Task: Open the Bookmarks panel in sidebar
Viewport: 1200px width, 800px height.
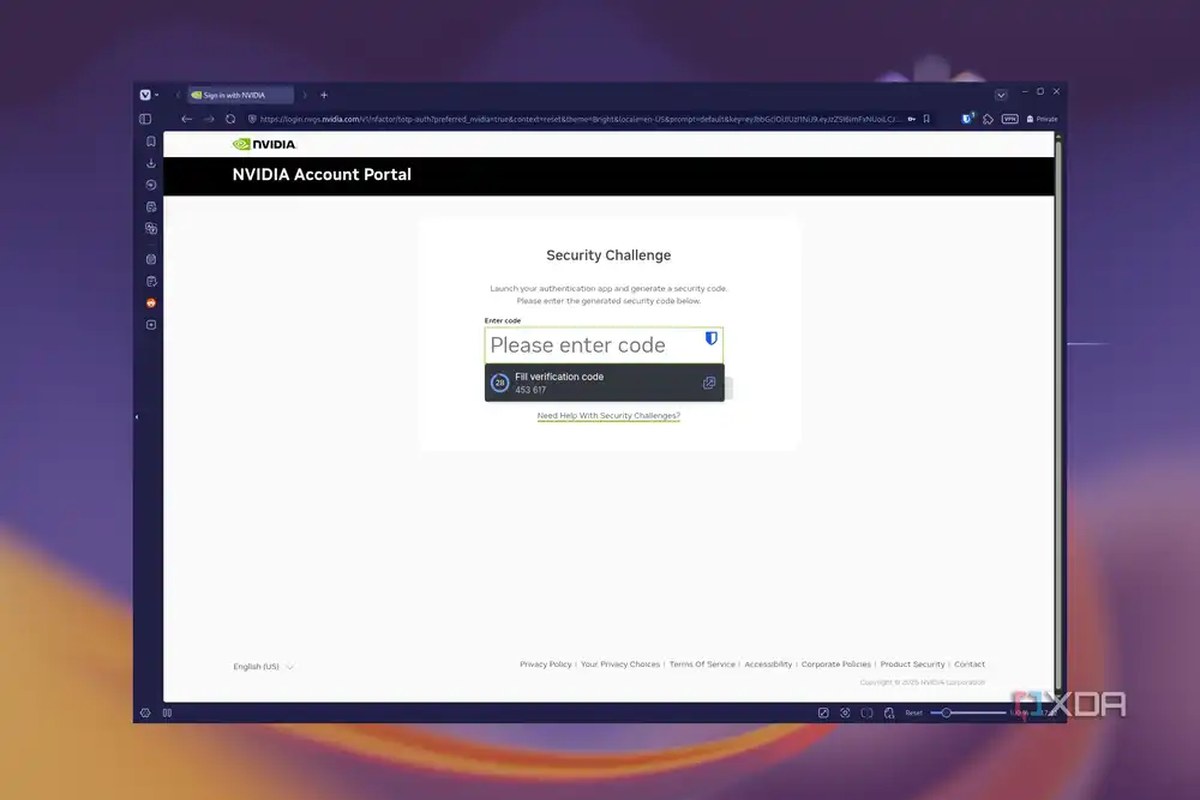Action: (x=151, y=141)
